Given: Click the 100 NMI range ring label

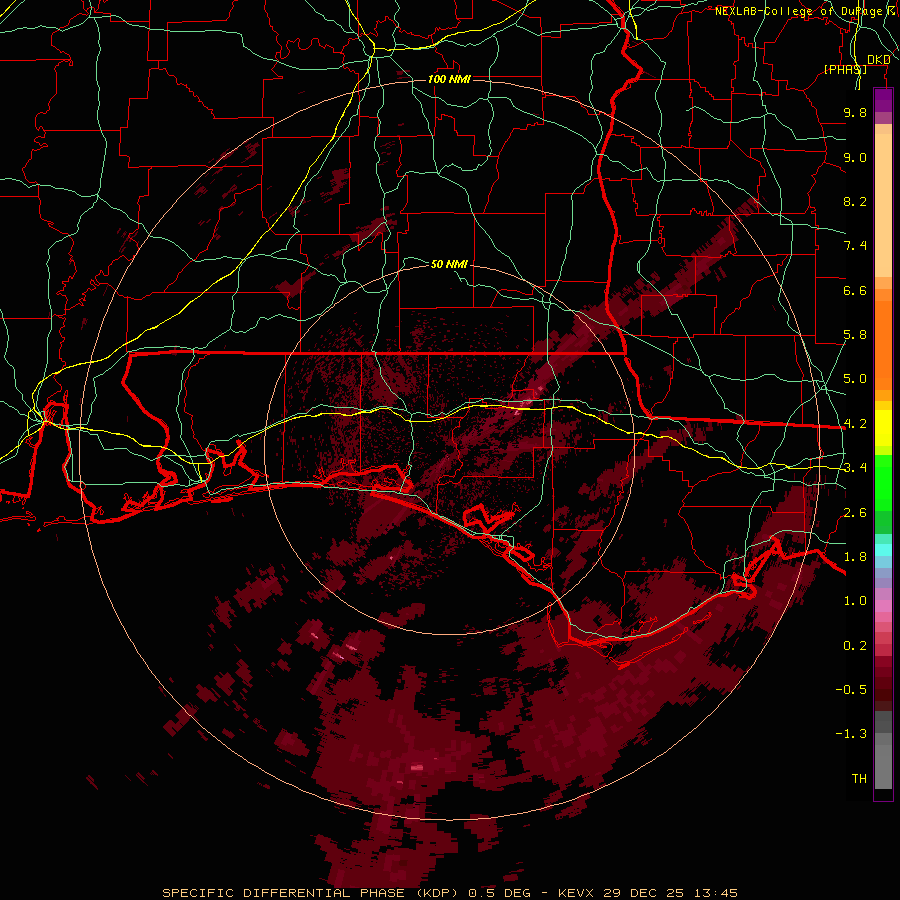Looking at the screenshot, I should [449, 79].
